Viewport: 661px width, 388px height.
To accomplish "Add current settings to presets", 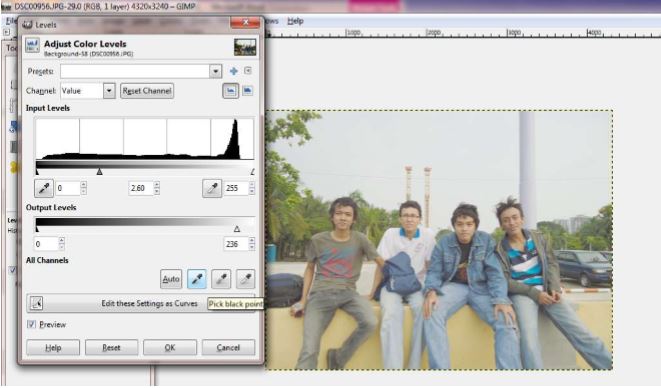I will pyautogui.click(x=234, y=71).
